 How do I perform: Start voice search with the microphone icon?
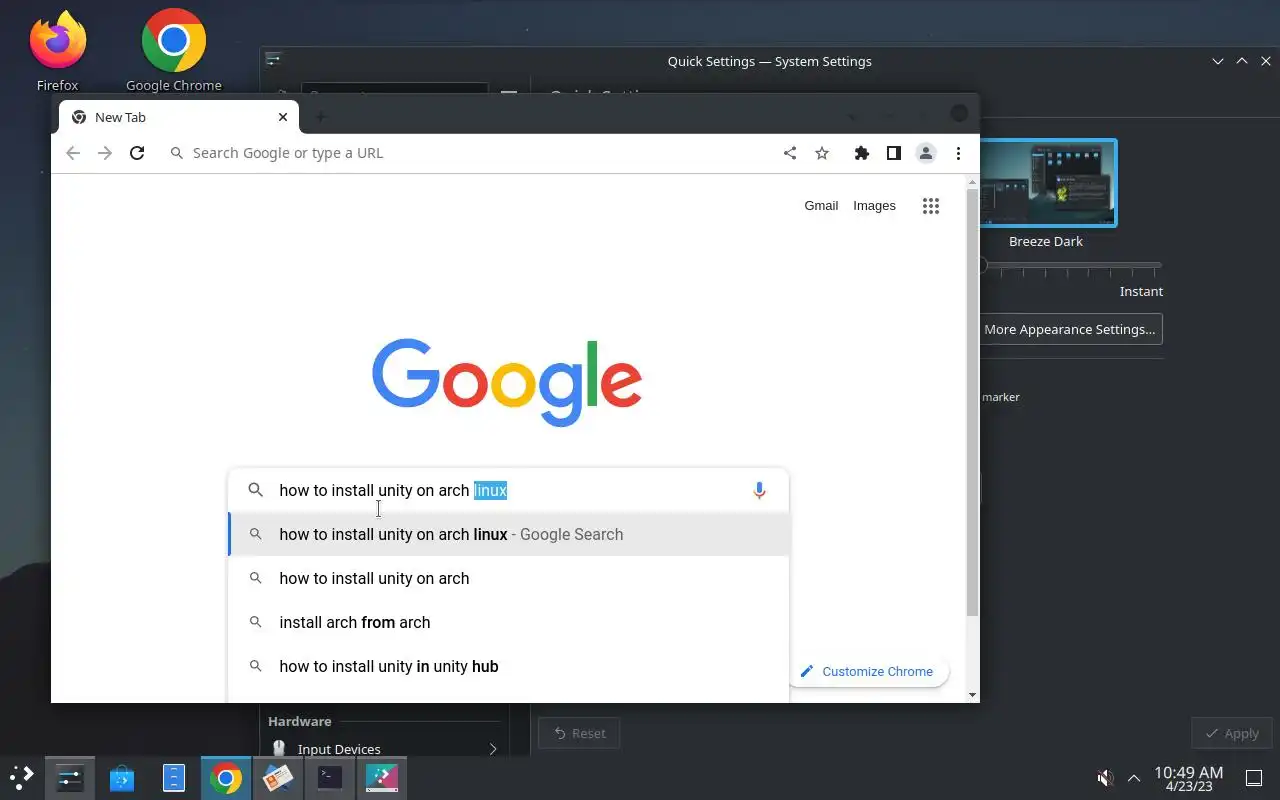click(759, 490)
